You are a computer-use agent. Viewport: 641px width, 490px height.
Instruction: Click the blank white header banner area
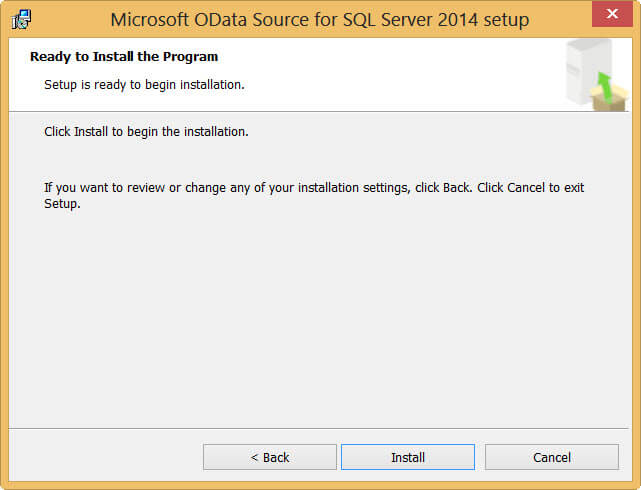click(400, 72)
